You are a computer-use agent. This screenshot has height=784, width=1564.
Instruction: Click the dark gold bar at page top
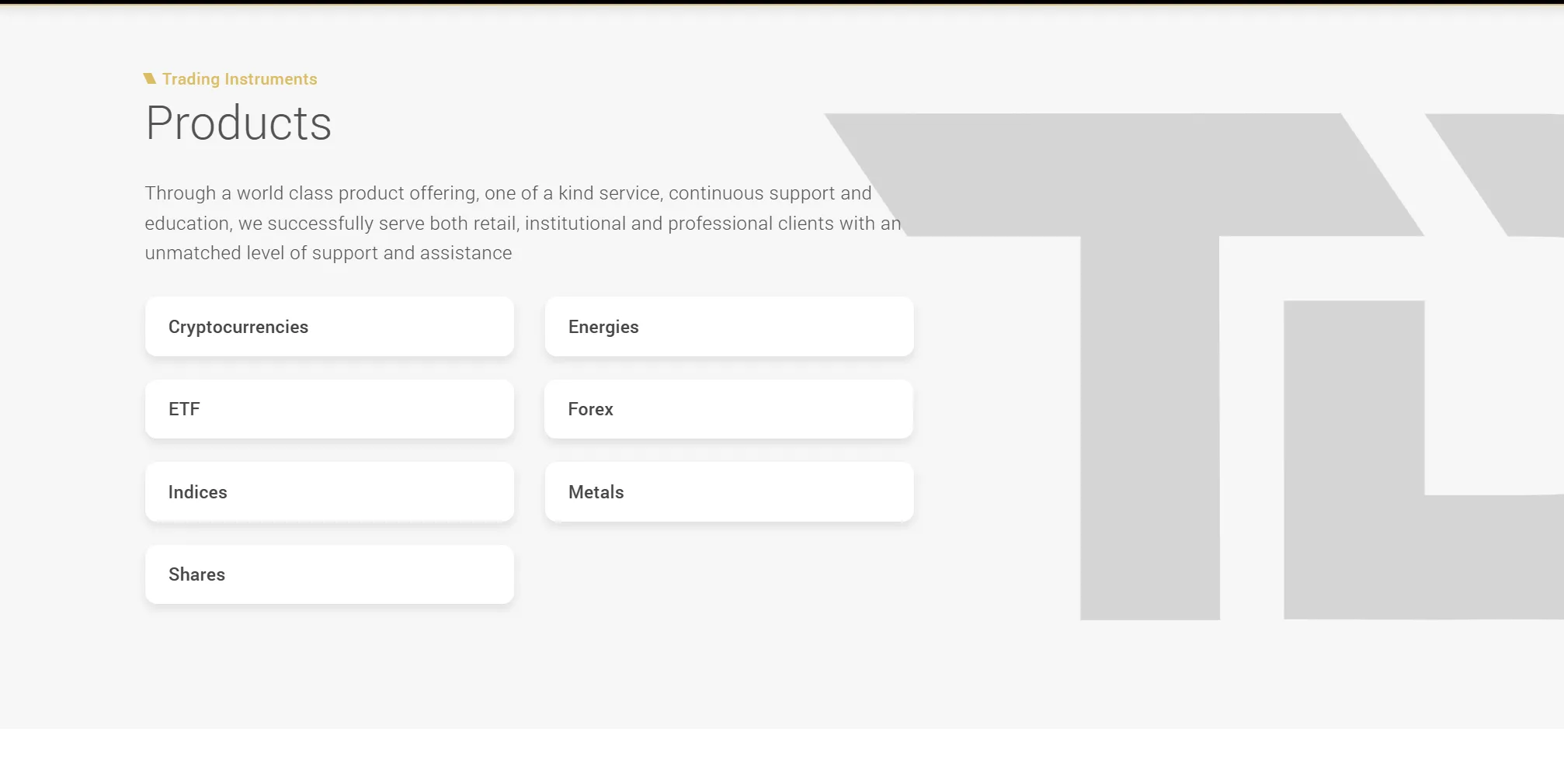click(782, 2)
